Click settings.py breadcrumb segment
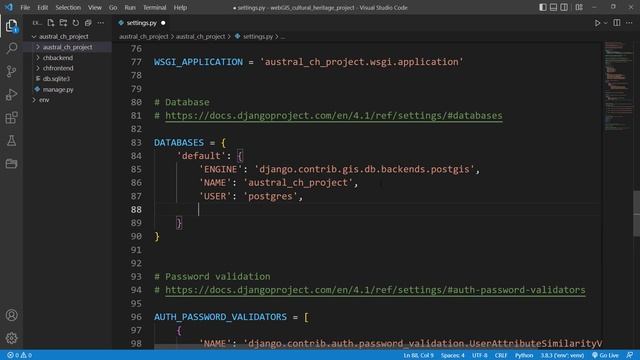The height and width of the screenshot is (360, 640). [258, 36]
